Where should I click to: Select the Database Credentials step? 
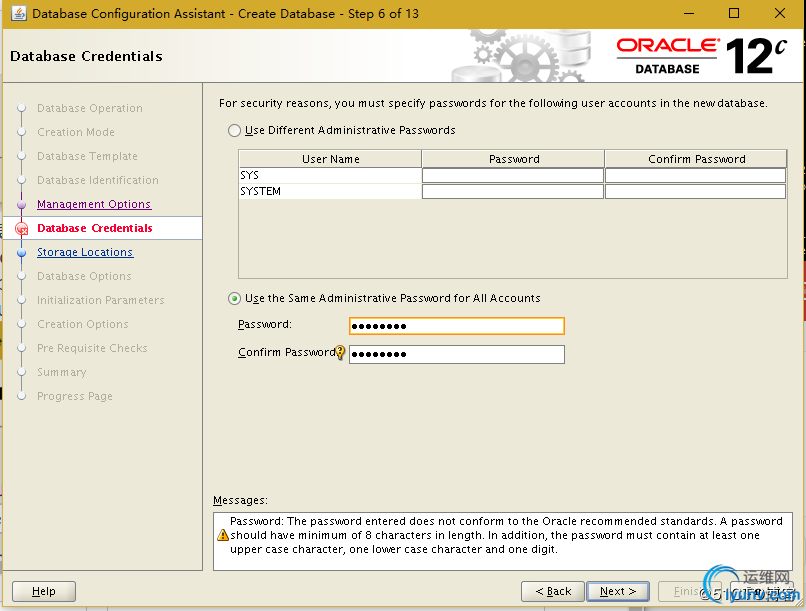pos(95,228)
